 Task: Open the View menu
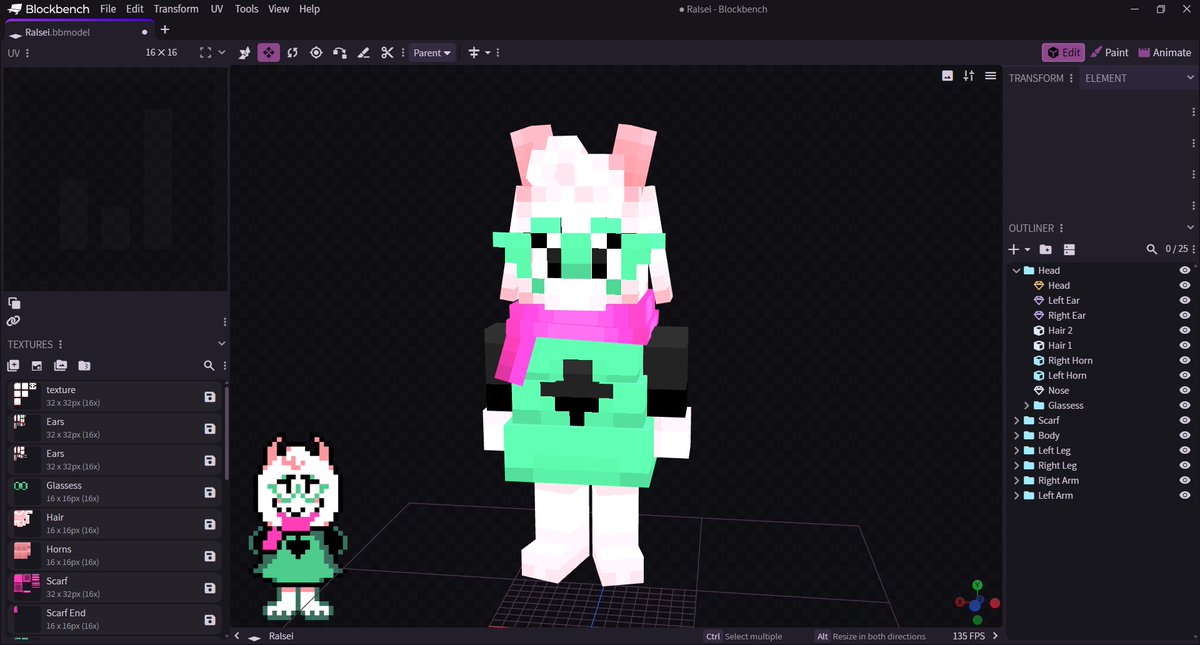point(279,9)
